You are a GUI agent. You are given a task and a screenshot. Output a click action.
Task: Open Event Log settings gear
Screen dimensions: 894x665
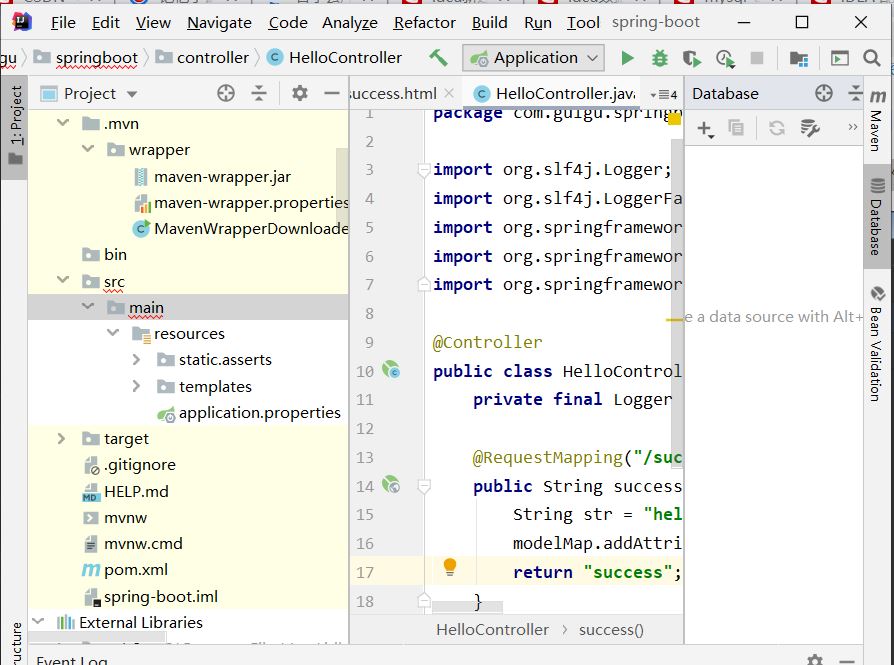pos(815,660)
